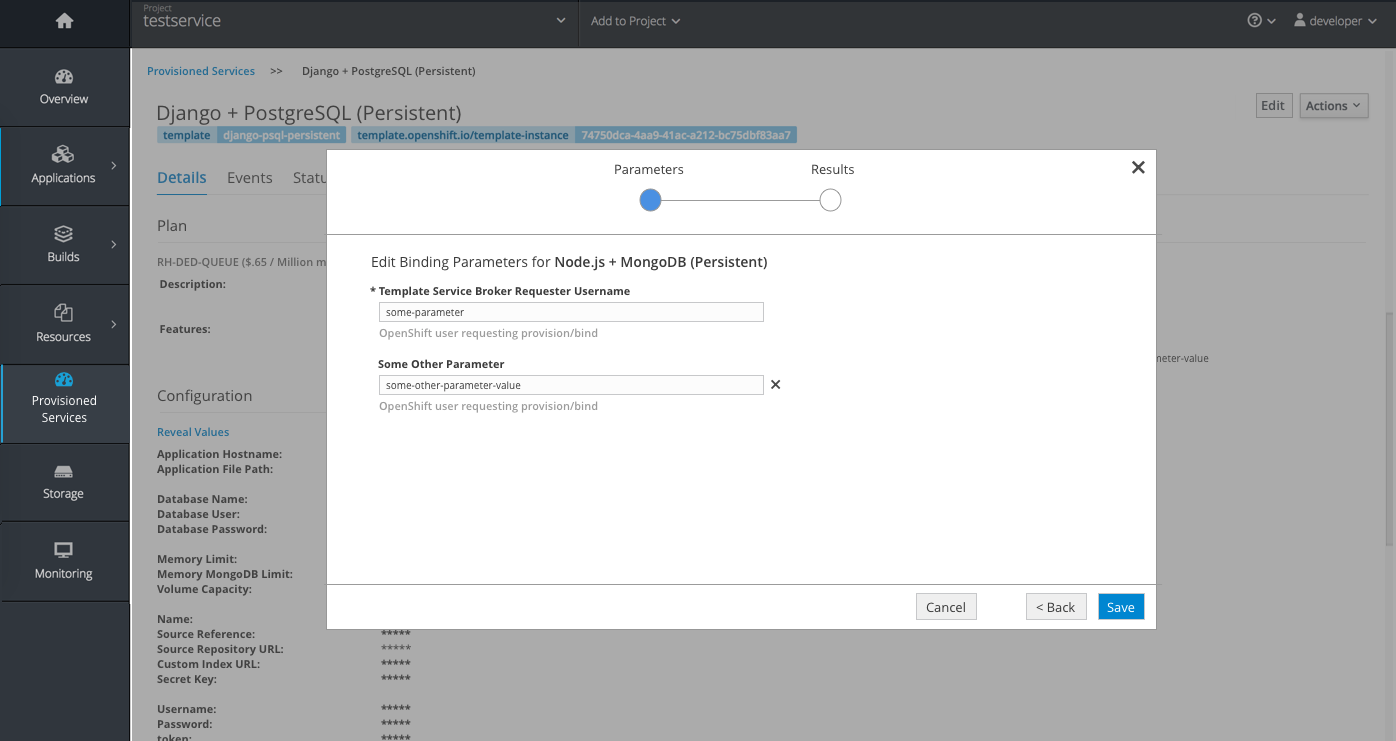Remove the Some Other Parameter field

tap(775, 385)
